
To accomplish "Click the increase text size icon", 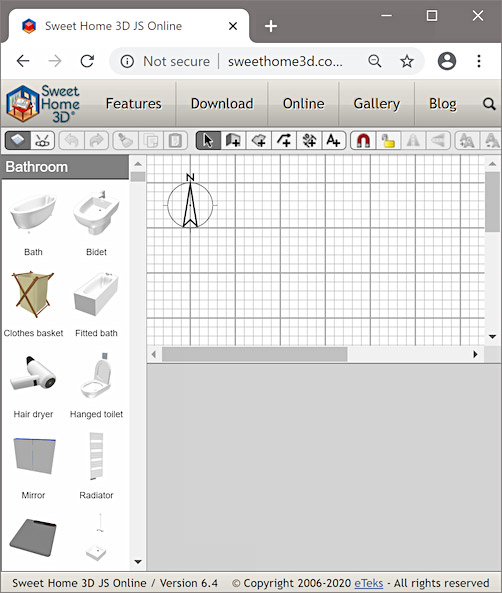I will pyautogui.click(x=467, y=141).
